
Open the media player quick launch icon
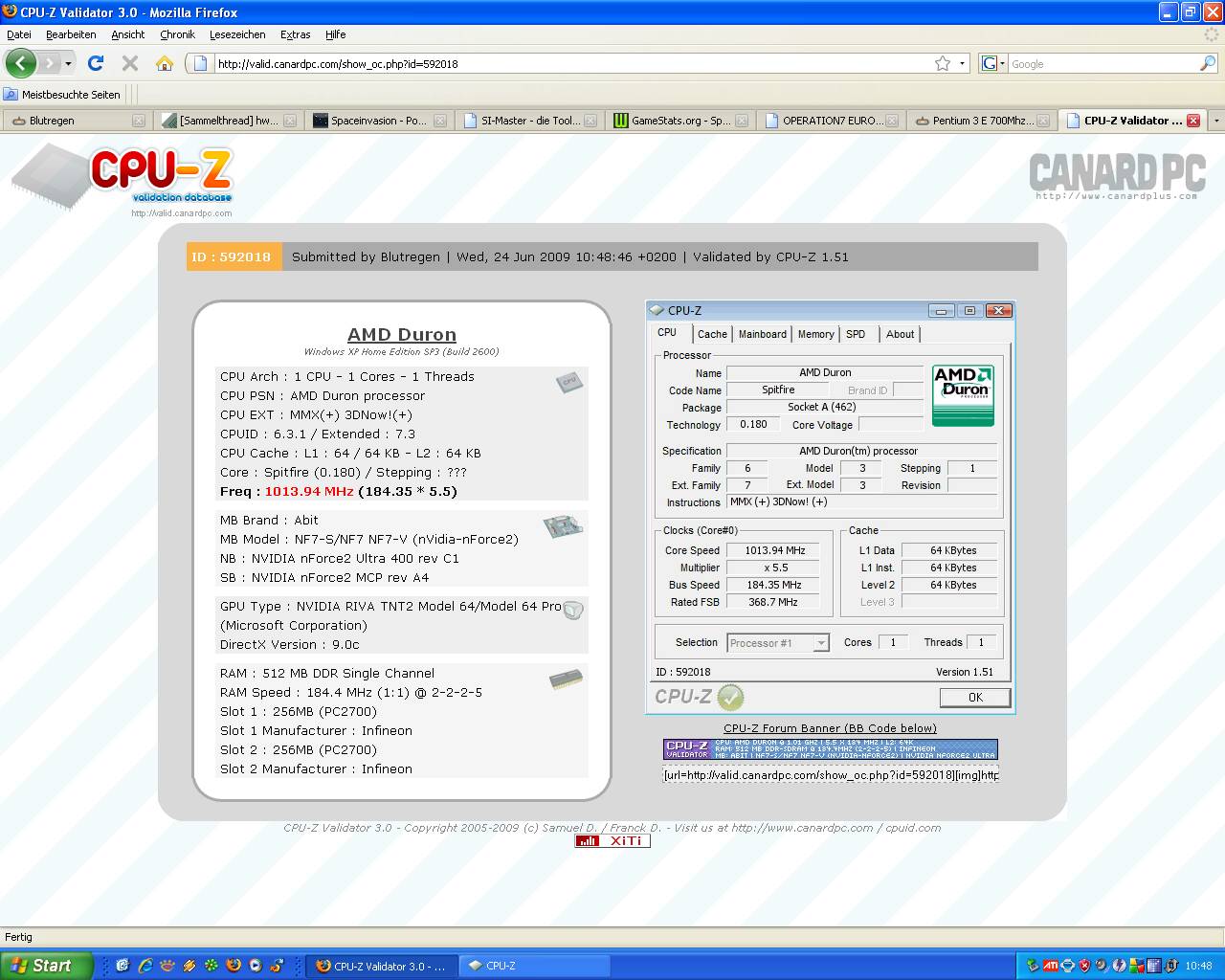pyautogui.click(x=256, y=966)
